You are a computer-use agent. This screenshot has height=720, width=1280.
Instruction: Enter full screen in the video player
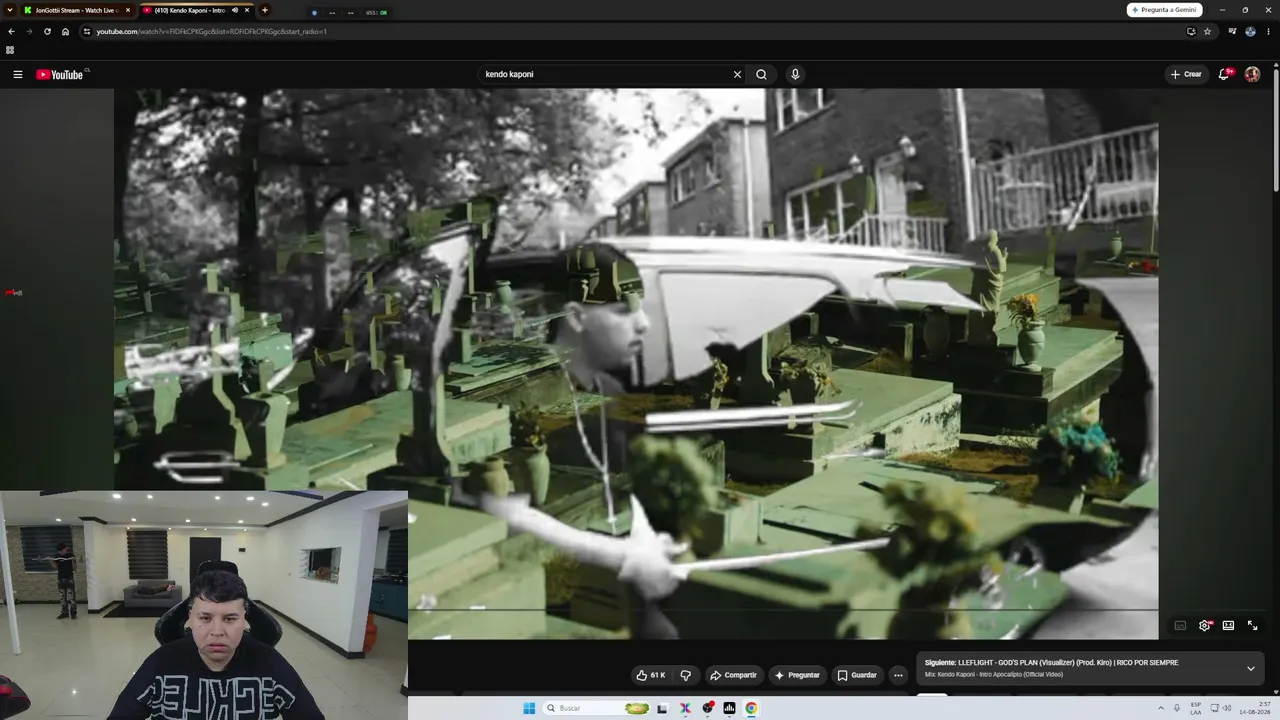point(1252,625)
